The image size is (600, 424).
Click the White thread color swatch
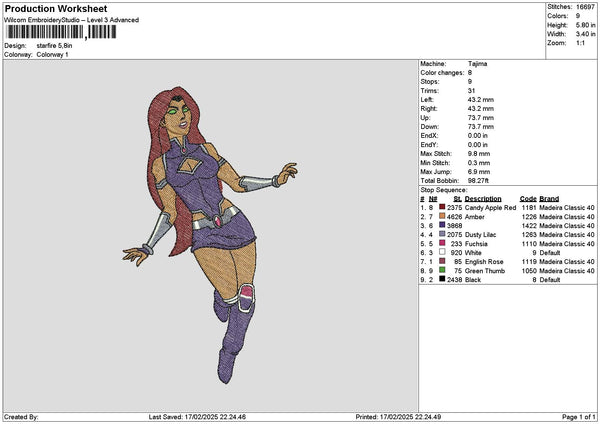pos(440,253)
